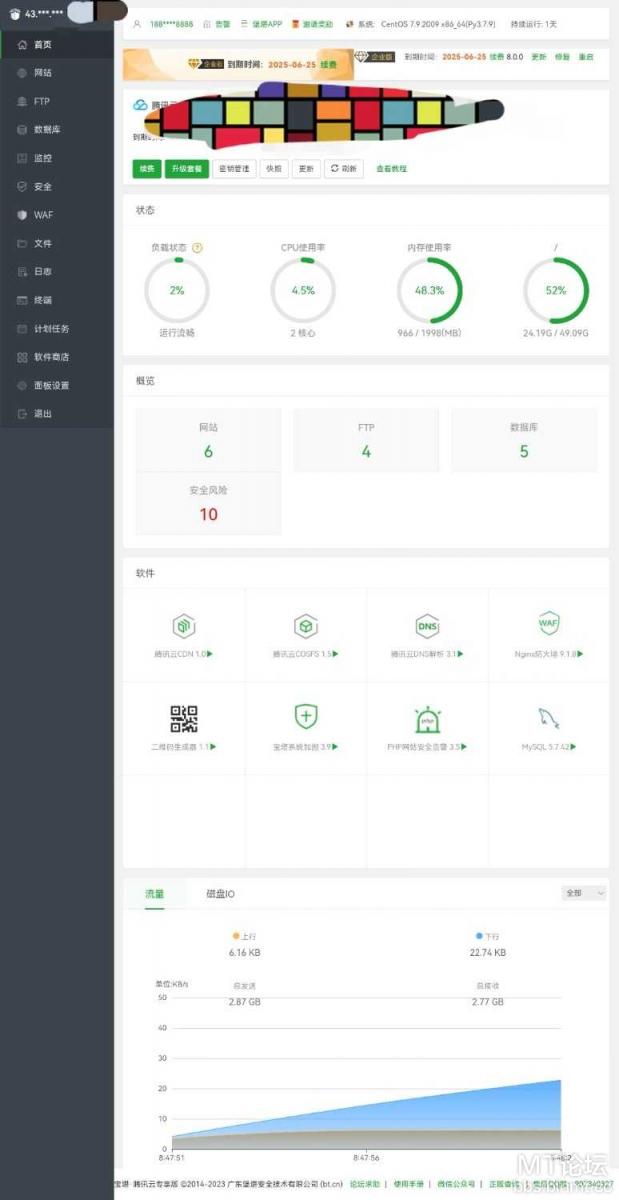Open the 网站 websites sidebar item
Viewport: 619px width, 1200px height.
[57, 73]
